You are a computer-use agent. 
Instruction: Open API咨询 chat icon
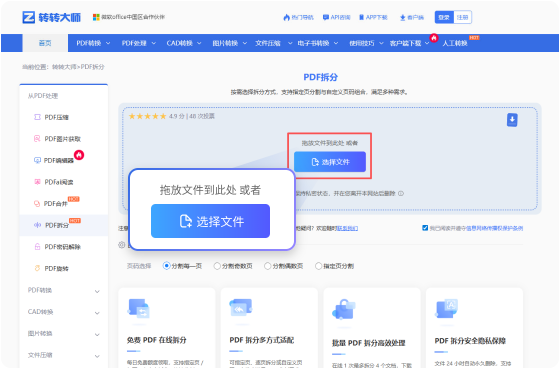point(326,17)
